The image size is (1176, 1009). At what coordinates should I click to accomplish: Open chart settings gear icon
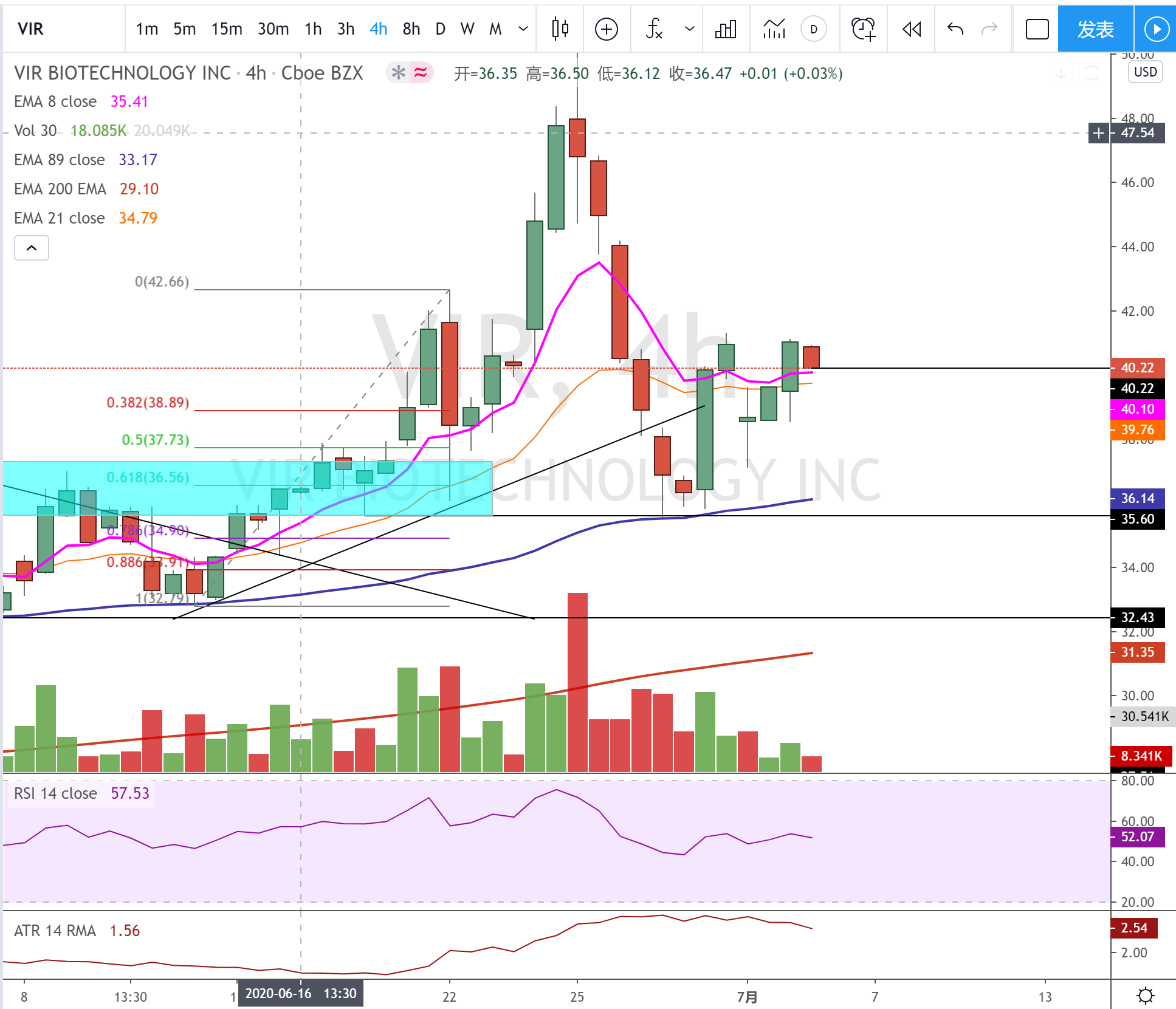1145,996
